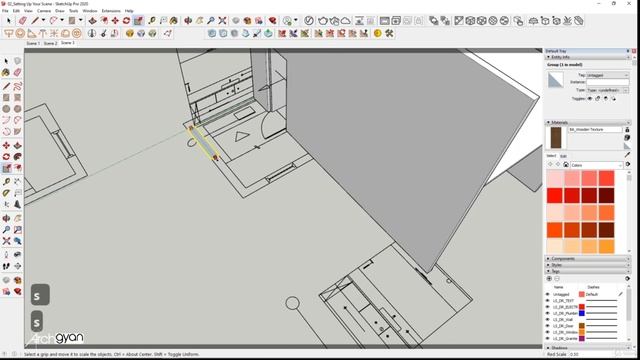Viewport: 640px width, 360px height.
Task: Activate the Orbit tool in top toolbar
Action: pos(188,20)
